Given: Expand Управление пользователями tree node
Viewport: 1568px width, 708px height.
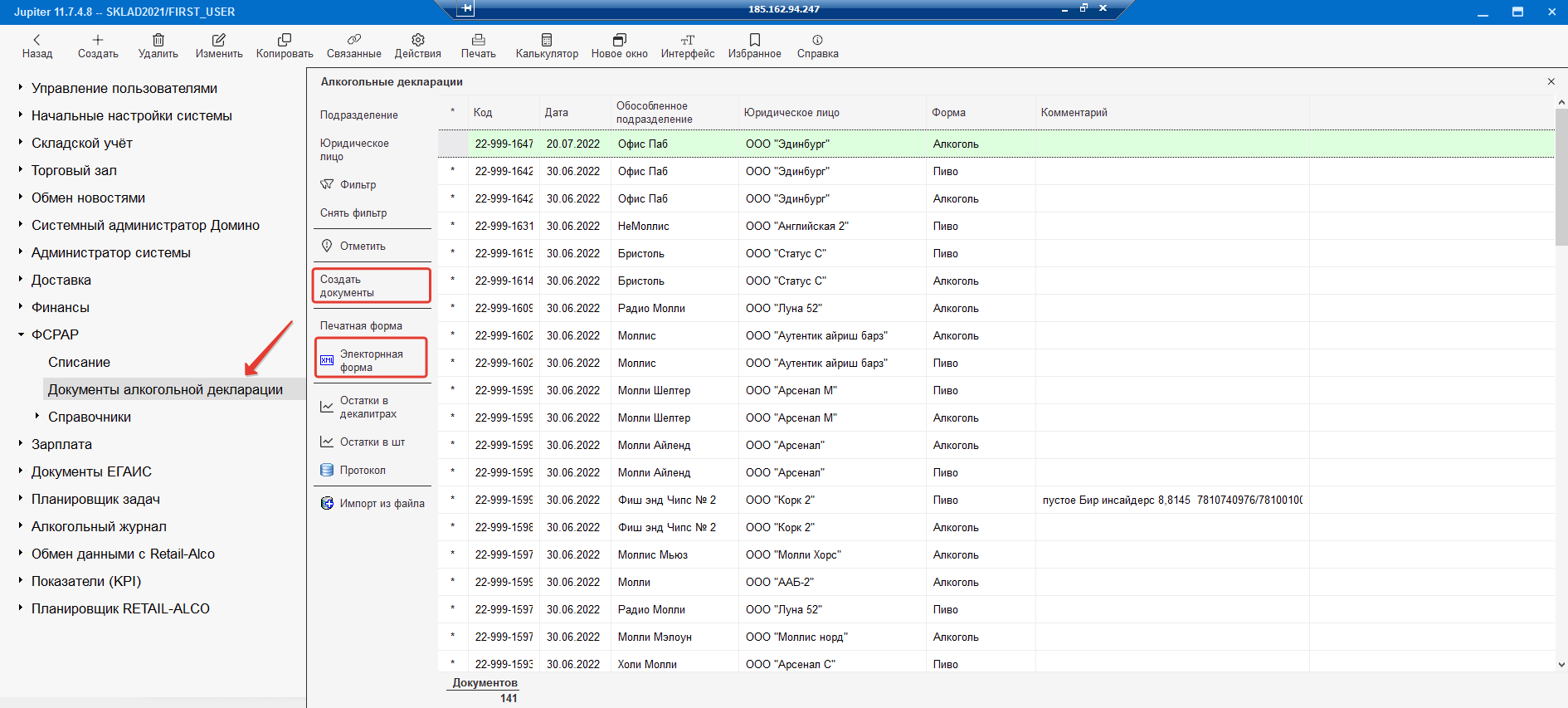Looking at the screenshot, I should [x=21, y=87].
